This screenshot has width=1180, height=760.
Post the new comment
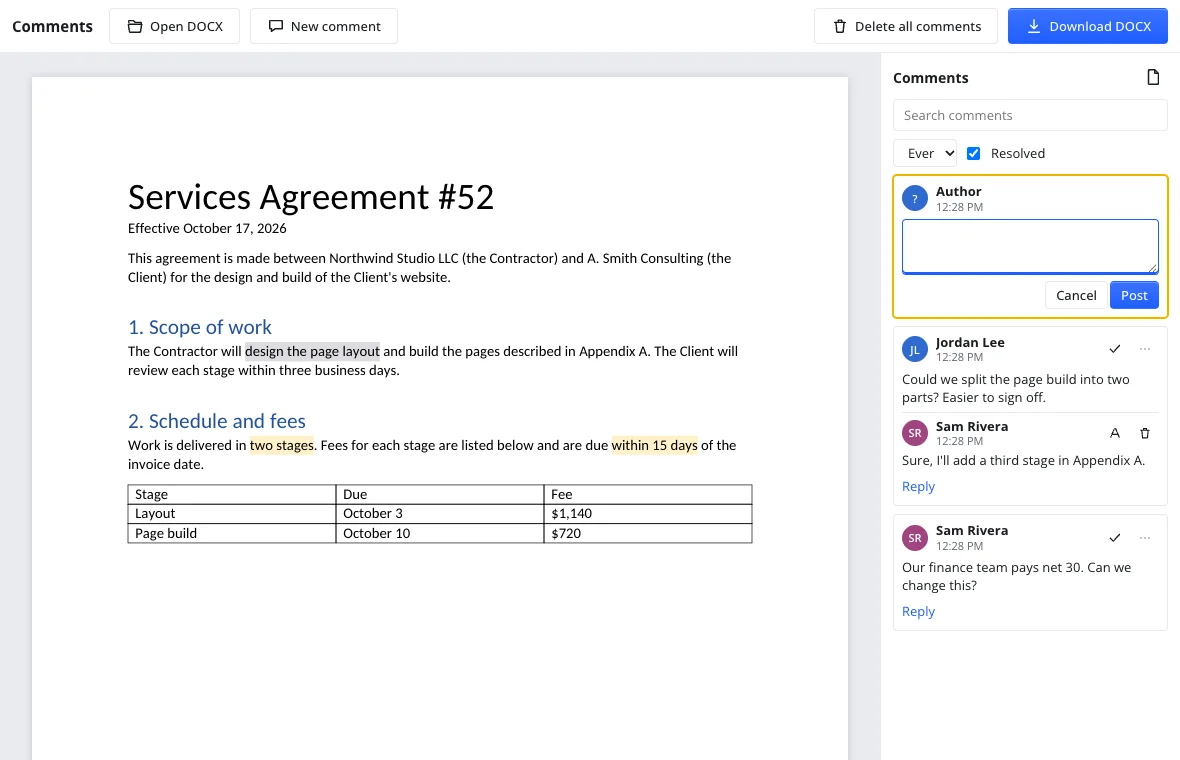coord(1134,296)
